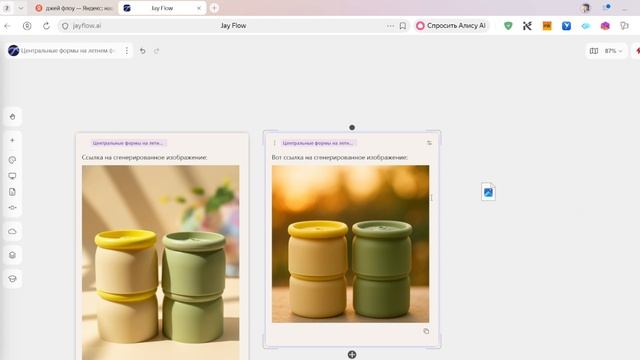This screenshot has width=640, height=360.
Task: Redo the last undone action
Action: click(156, 51)
